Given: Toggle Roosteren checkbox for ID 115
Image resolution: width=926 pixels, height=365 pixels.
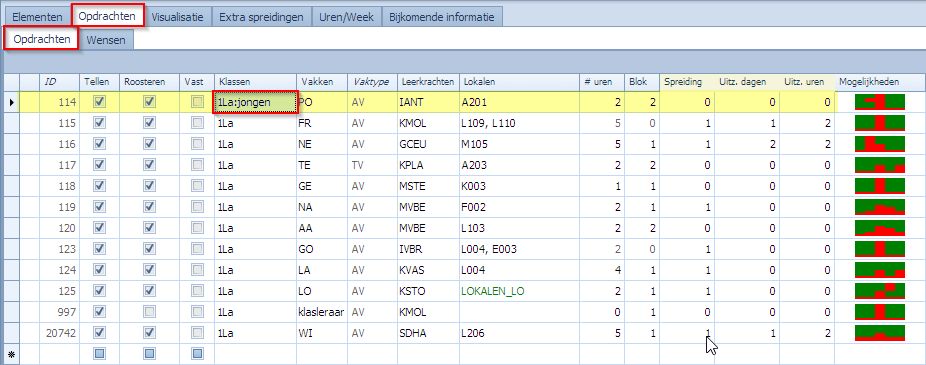Looking at the screenshot, I should pyautogui.click(x=149, y=123).
